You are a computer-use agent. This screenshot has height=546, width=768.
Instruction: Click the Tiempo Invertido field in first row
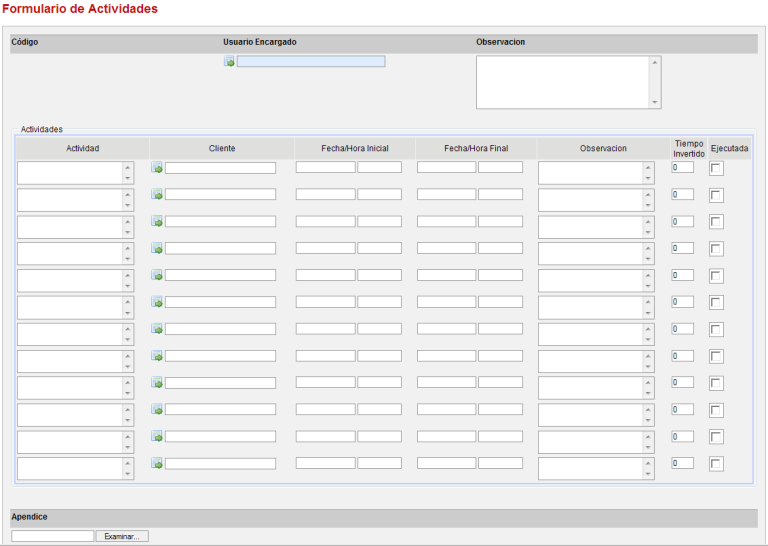point(682,168)
